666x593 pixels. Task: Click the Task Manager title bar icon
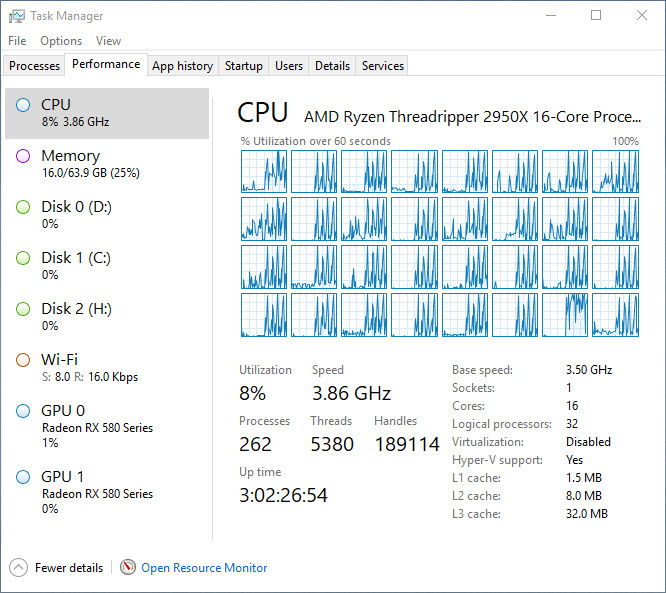tap(16, 16)
